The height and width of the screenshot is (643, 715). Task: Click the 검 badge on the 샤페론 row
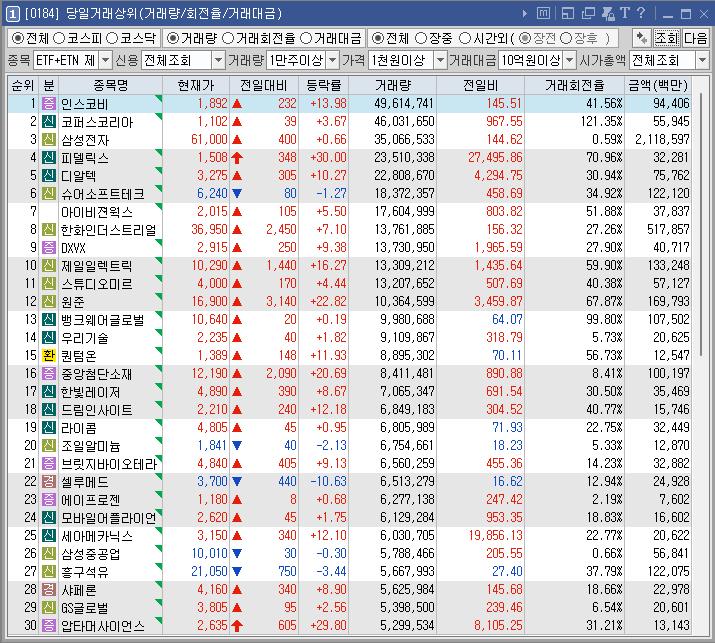[49, 590]
